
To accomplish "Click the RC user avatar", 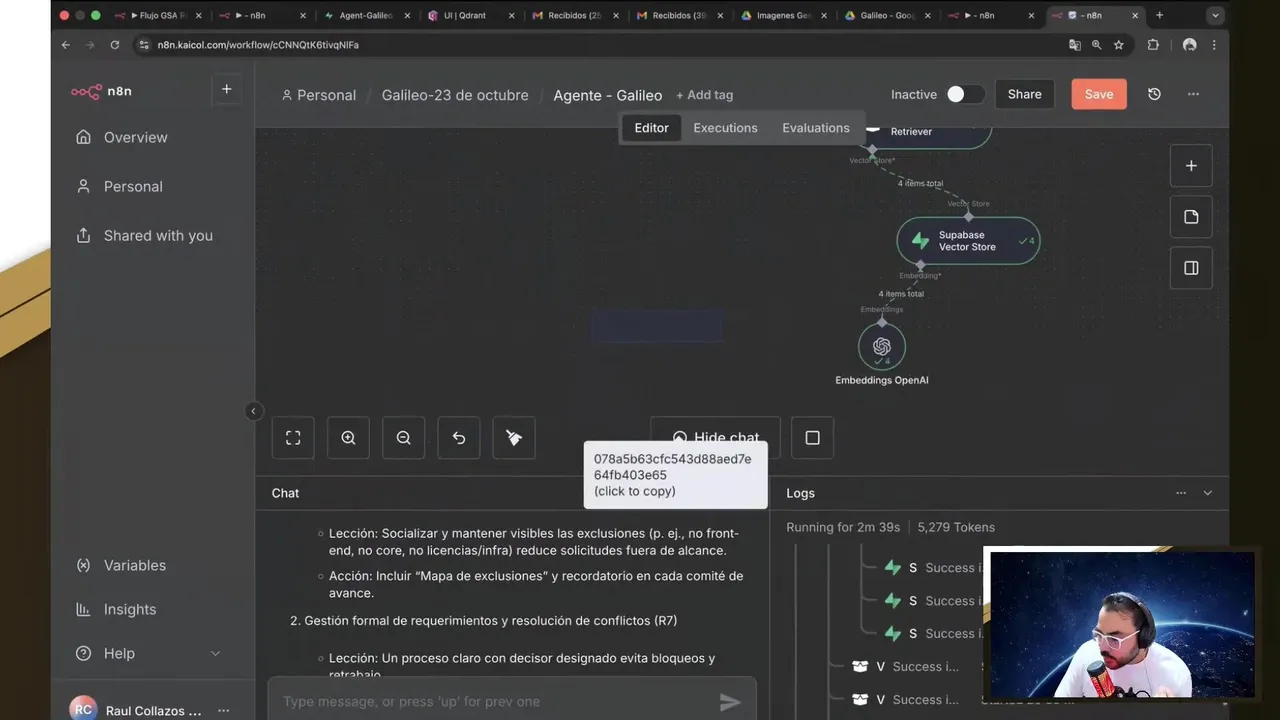I will pos(84,709).
